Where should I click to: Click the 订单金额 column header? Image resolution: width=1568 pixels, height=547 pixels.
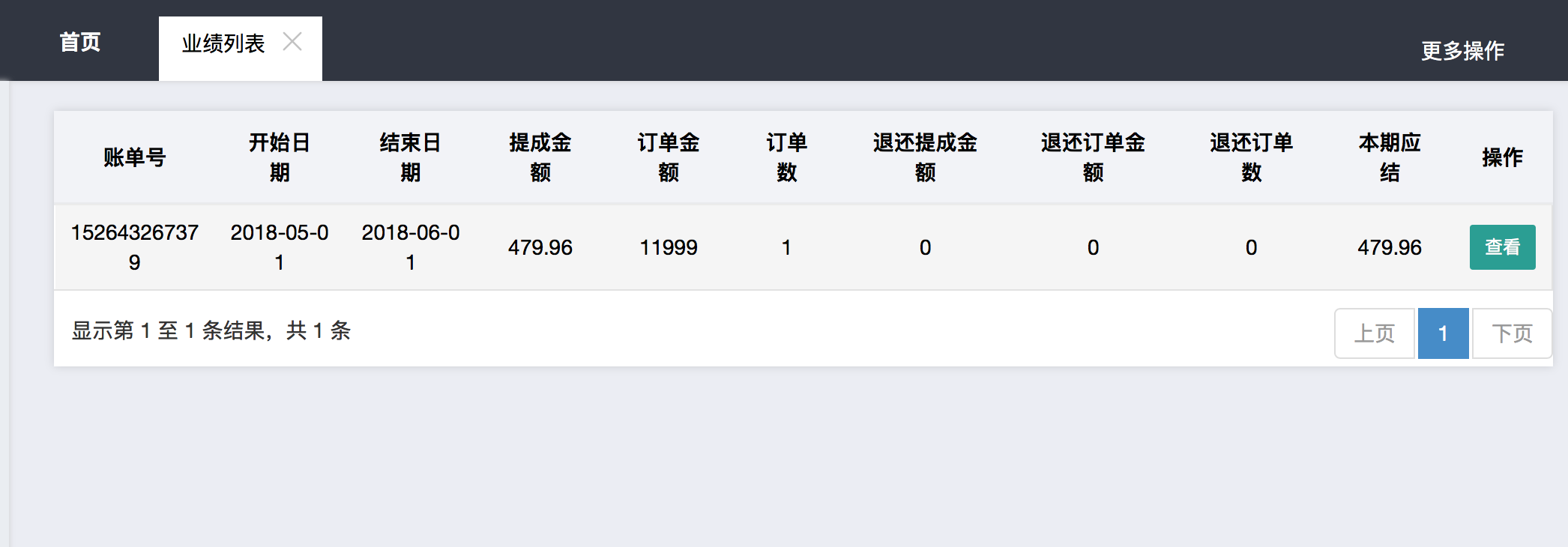[668, 157]
